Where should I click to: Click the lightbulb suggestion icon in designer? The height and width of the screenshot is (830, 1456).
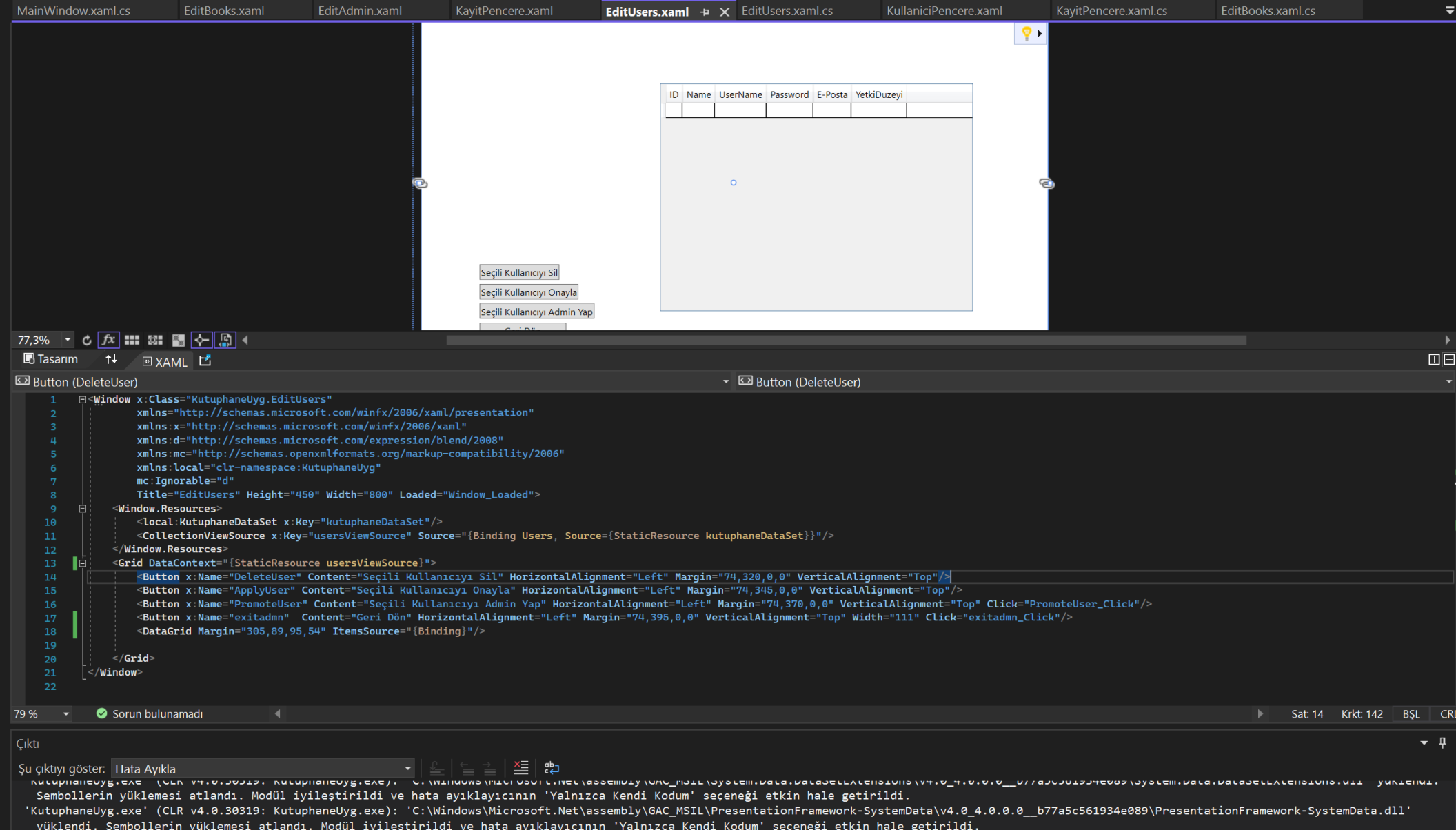[1026, 33]
